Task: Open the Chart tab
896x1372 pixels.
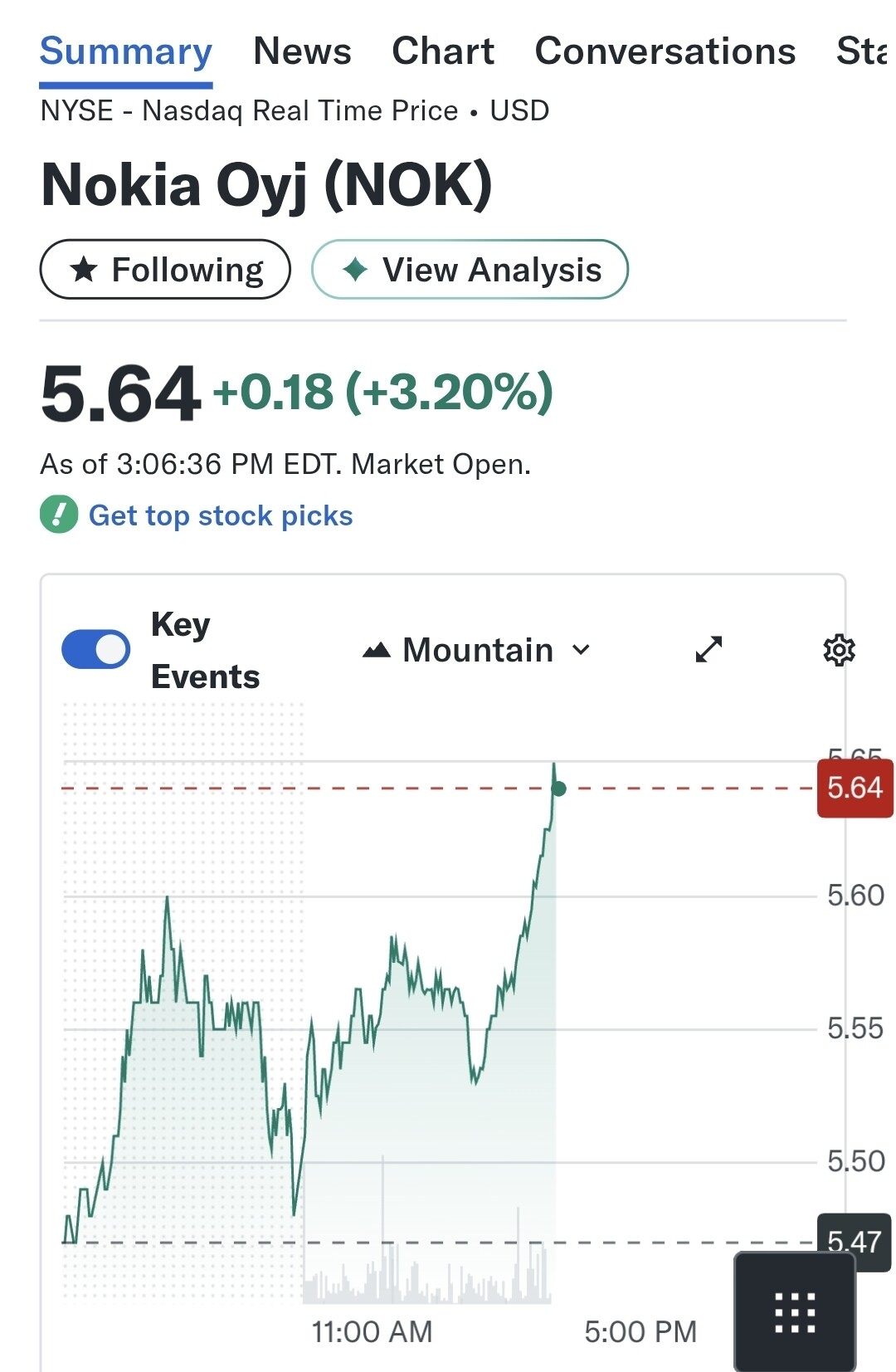Action: [443, 51]
